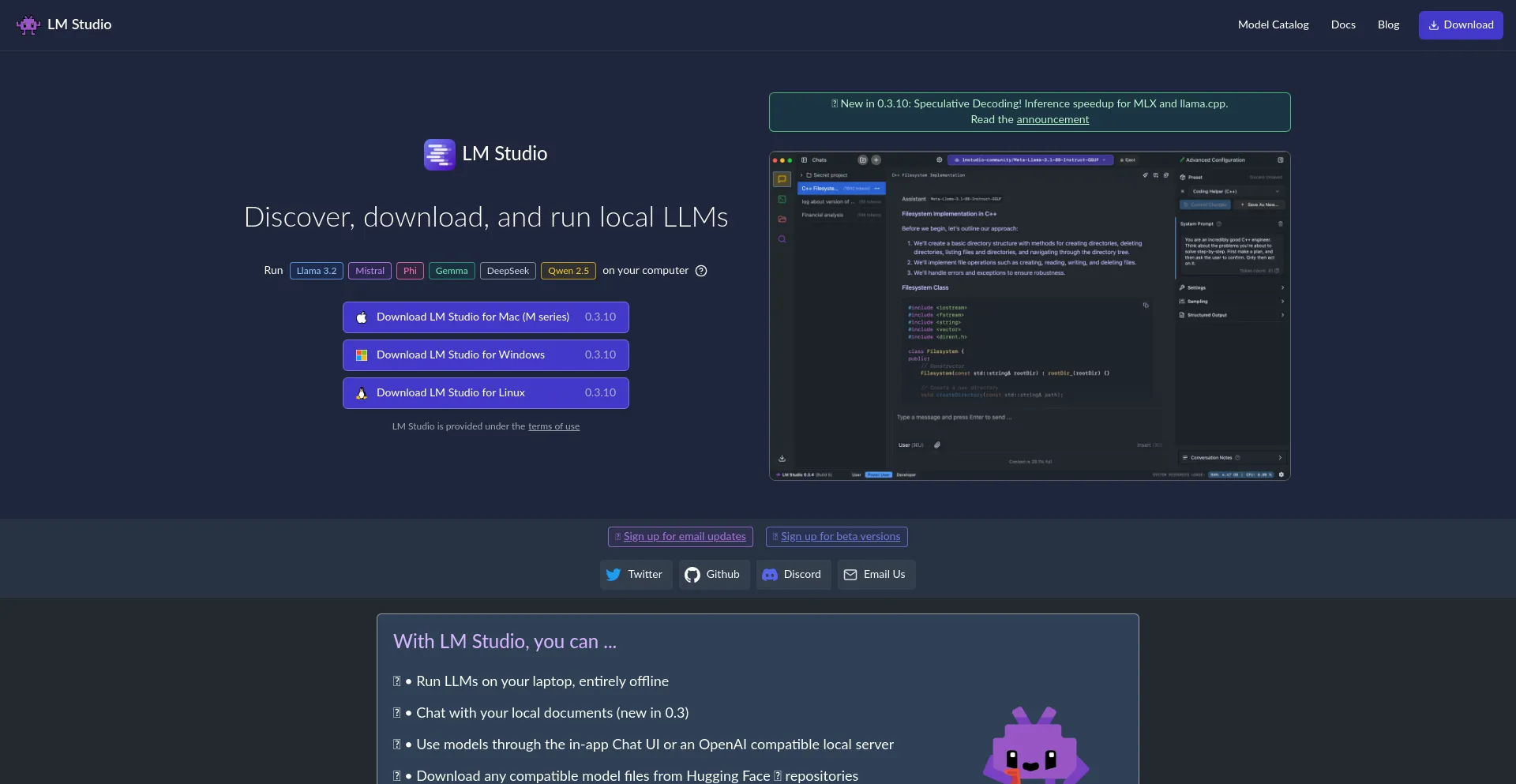Open the terms of use link
The width and height of the screenshot is (1516, 784).
[553, 426]
